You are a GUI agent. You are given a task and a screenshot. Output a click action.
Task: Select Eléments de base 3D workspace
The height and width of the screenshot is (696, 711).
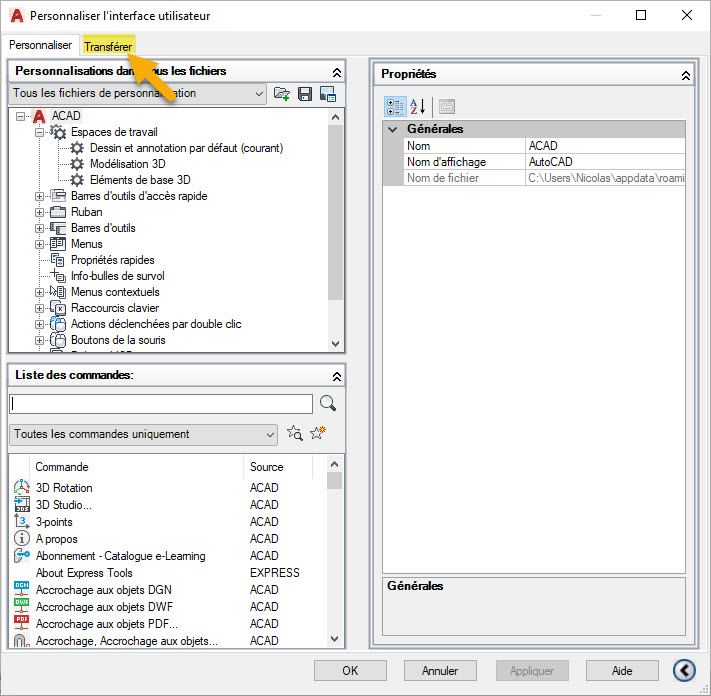(x=140, y=180)
